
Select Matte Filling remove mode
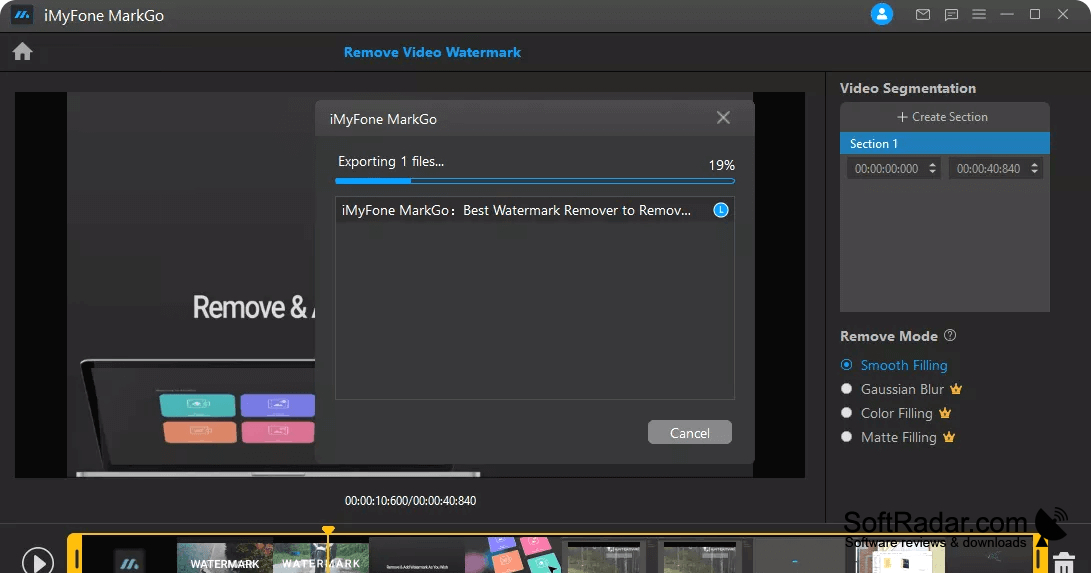coord(898,437)
